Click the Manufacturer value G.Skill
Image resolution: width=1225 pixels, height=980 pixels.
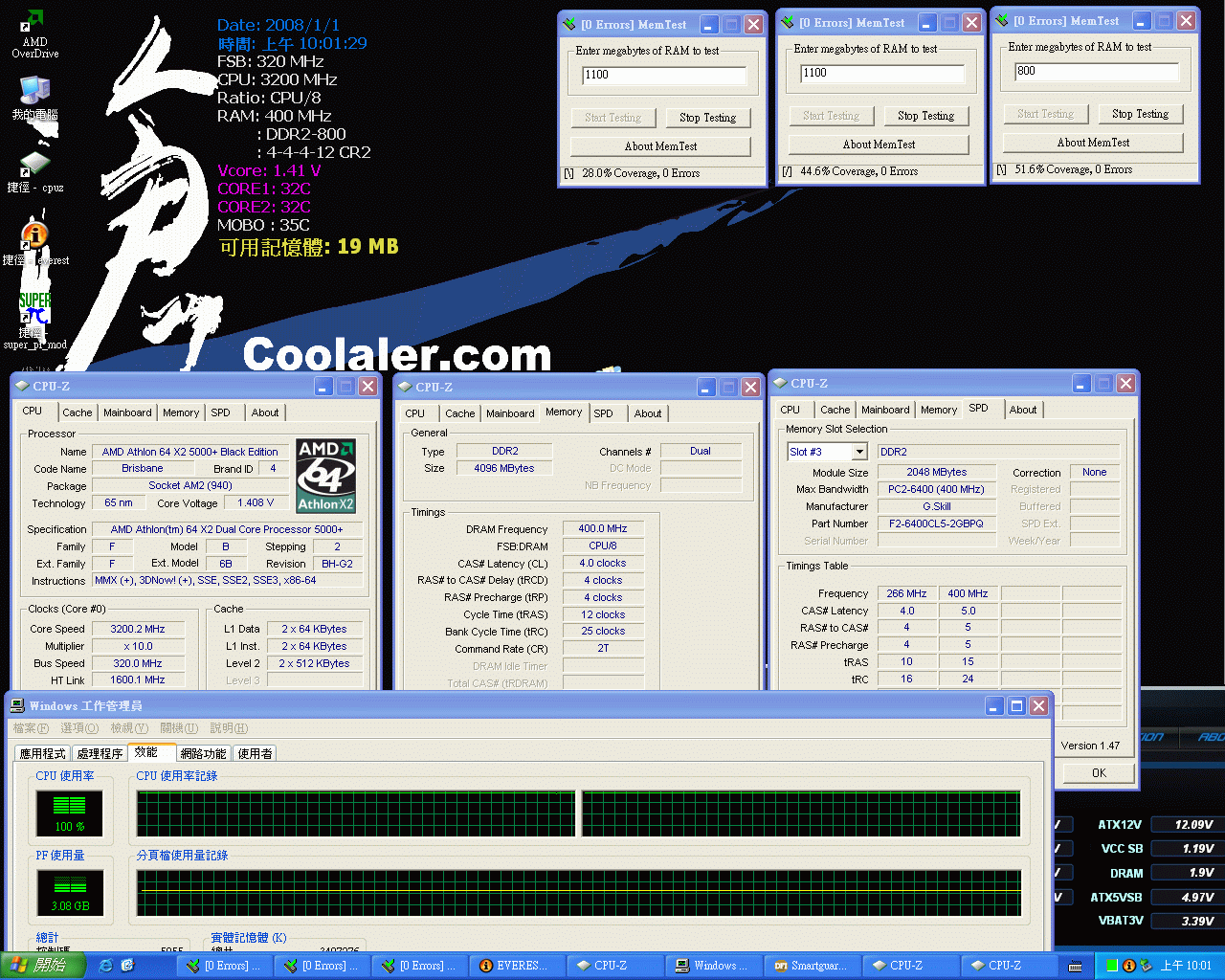coord(937,506)
